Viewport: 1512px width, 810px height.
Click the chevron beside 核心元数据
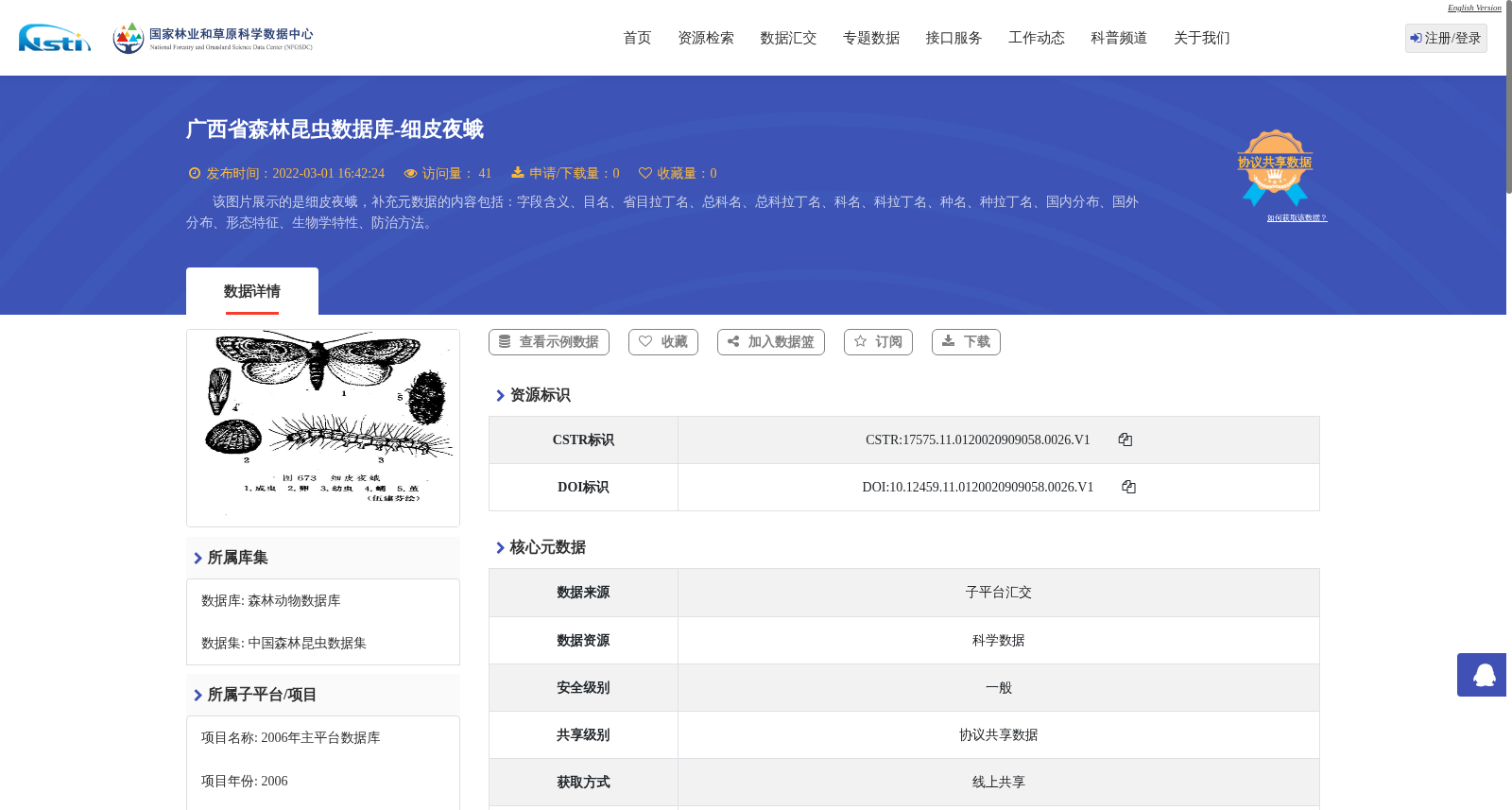500,548
